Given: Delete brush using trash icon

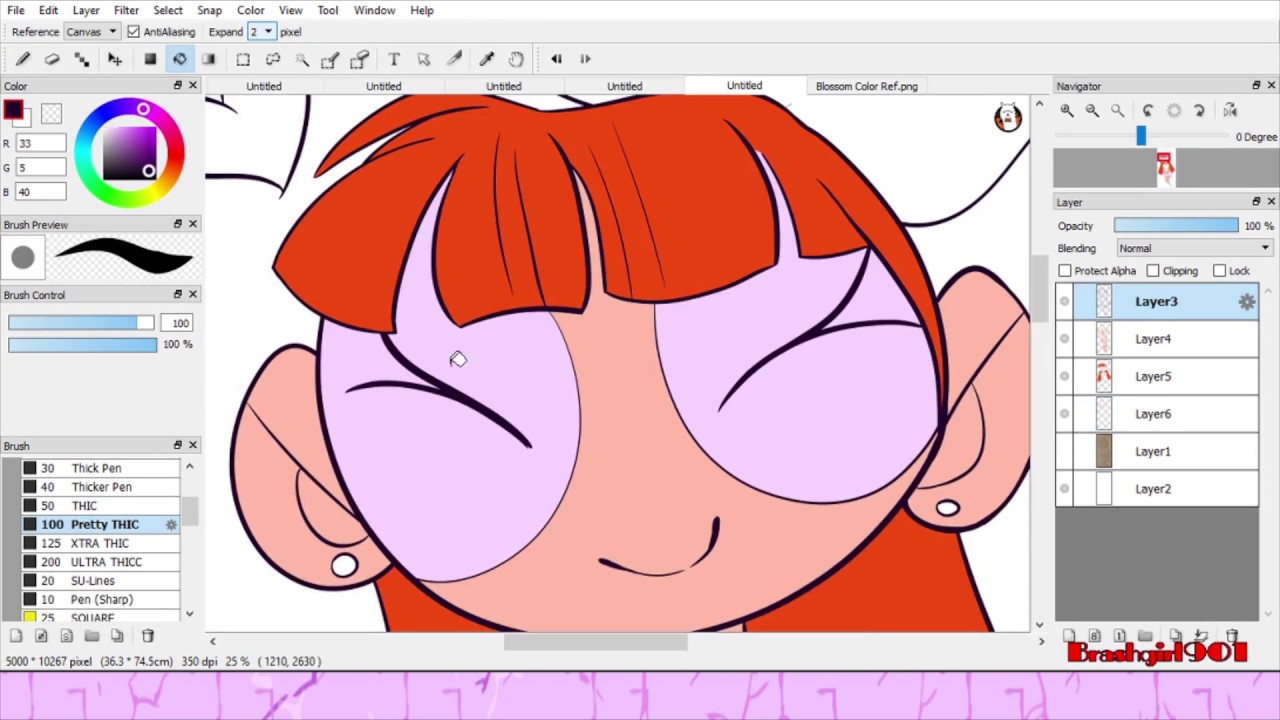Looking at the screenshot, I should tap(148, 636).
